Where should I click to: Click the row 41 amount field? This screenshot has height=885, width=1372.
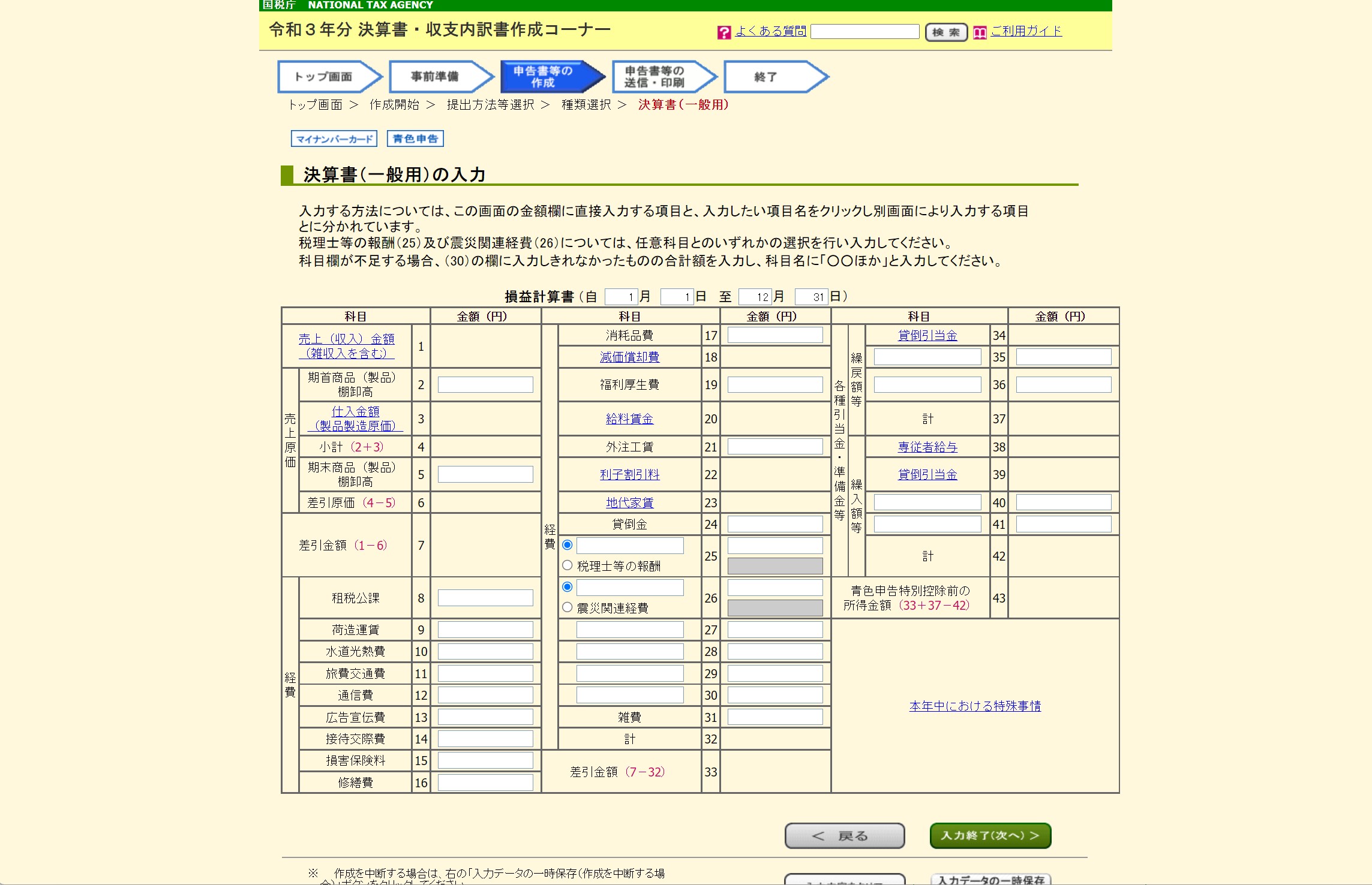(1064, 525)
